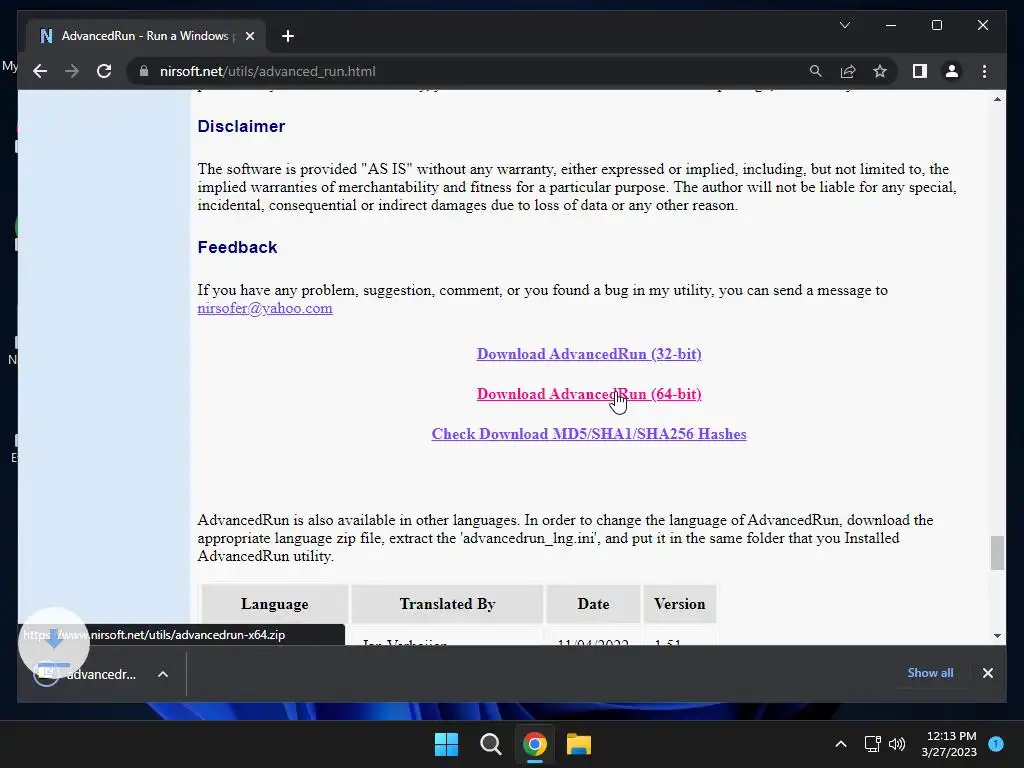Viewport: 1024px width, 768px height.
Task: Open Check Download MD5/SHA1/SHA256 Hashes link
Action: pos(589,434)
